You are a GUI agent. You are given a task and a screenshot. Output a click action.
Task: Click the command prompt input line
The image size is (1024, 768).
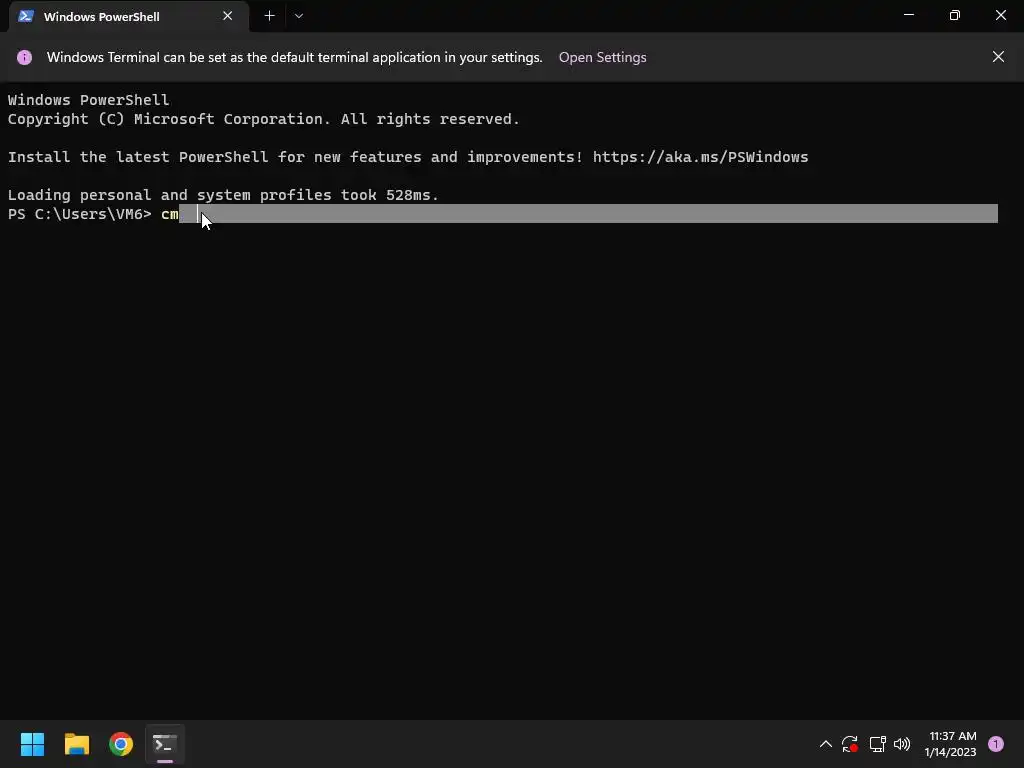502,214
